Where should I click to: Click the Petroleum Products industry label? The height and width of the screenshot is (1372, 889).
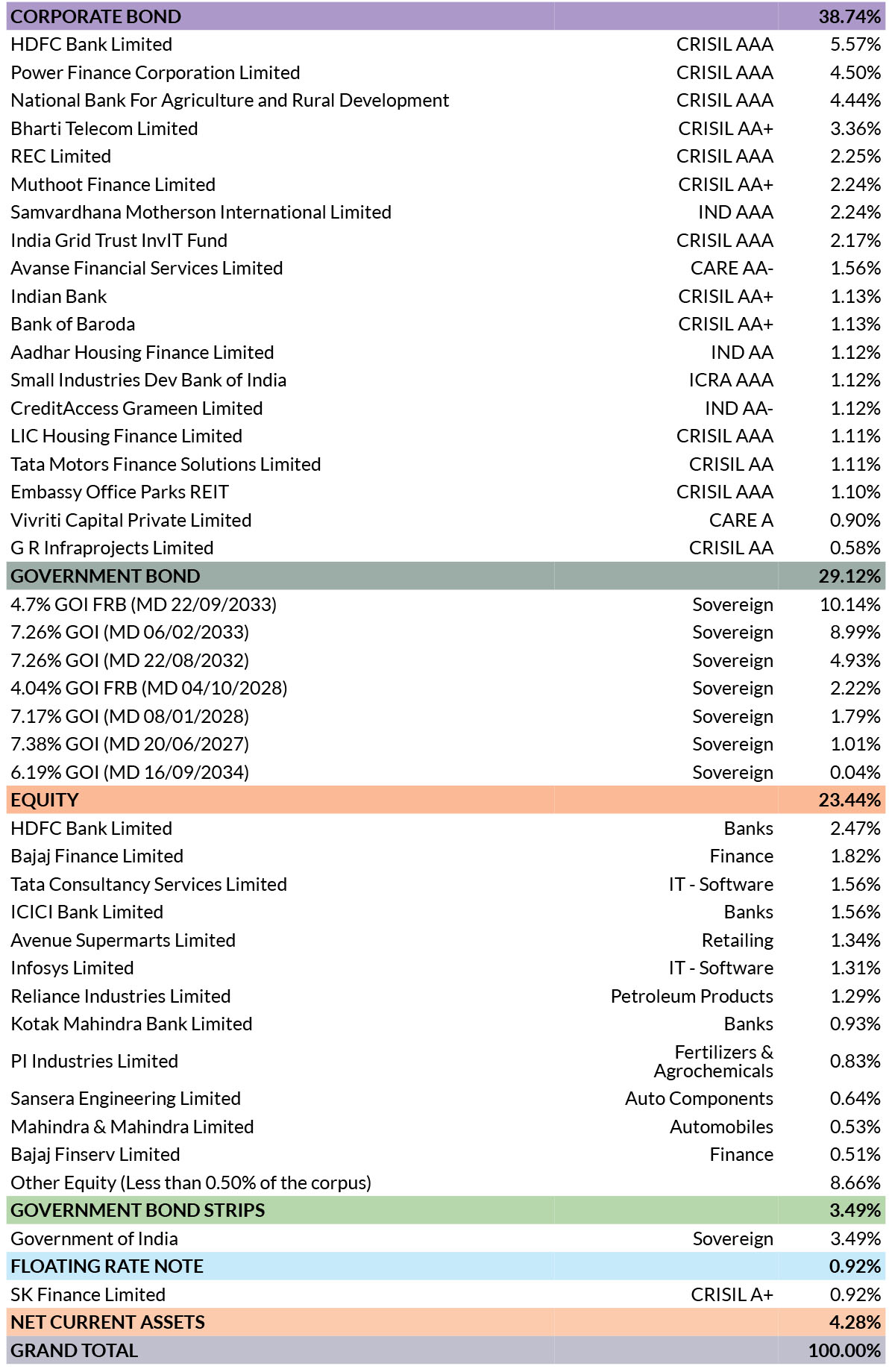coord(691,996)
